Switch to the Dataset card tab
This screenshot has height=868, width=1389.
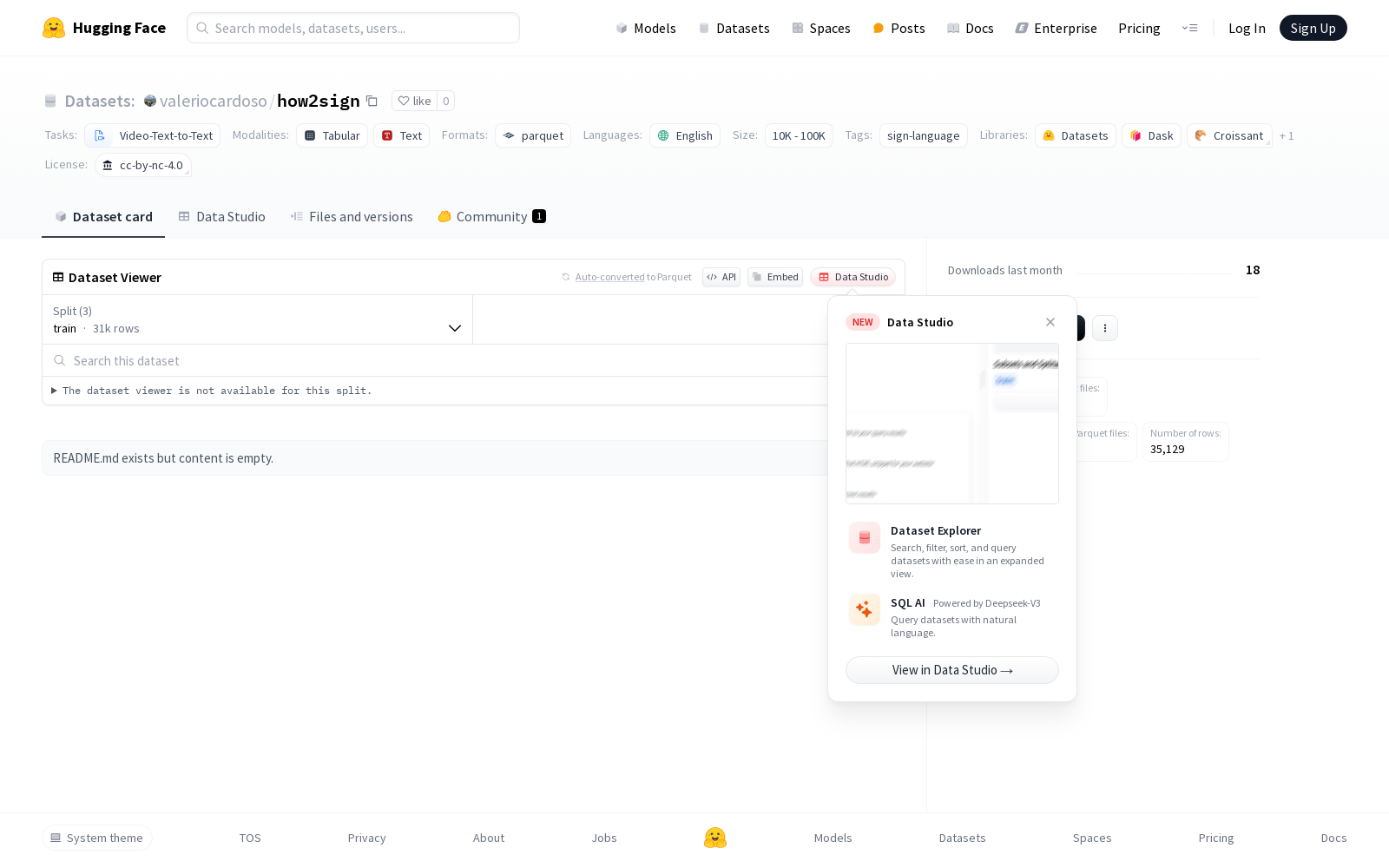tap(103, 217)
